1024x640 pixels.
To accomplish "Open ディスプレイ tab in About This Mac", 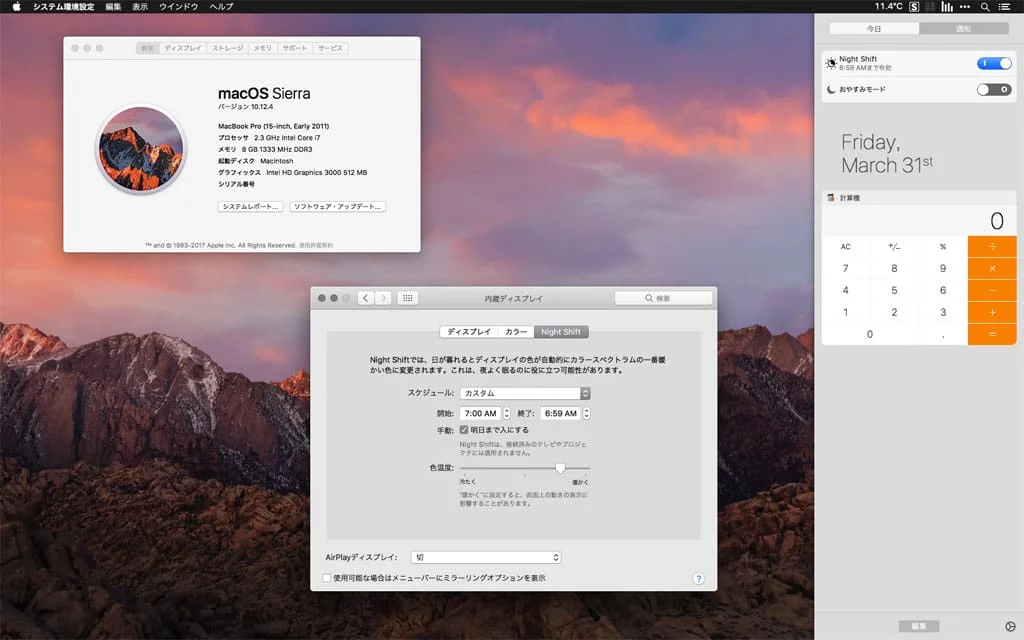I will 183,48.
